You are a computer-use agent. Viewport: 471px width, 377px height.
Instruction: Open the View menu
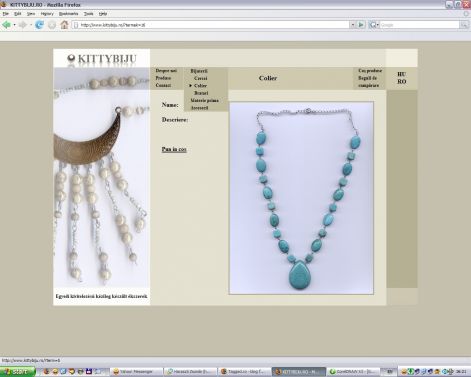(31, 14)
